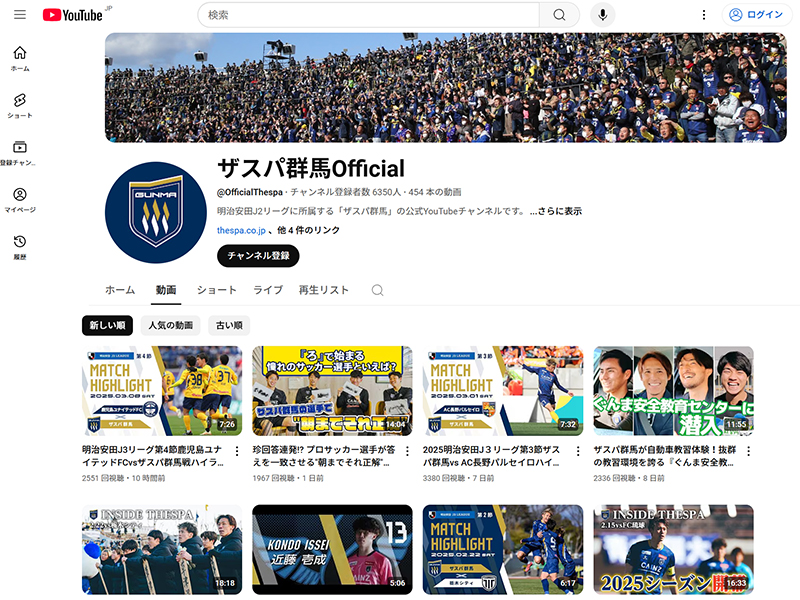
Task: Subscribe using チャンネル登録 button
Action: [x=258, y=256]
